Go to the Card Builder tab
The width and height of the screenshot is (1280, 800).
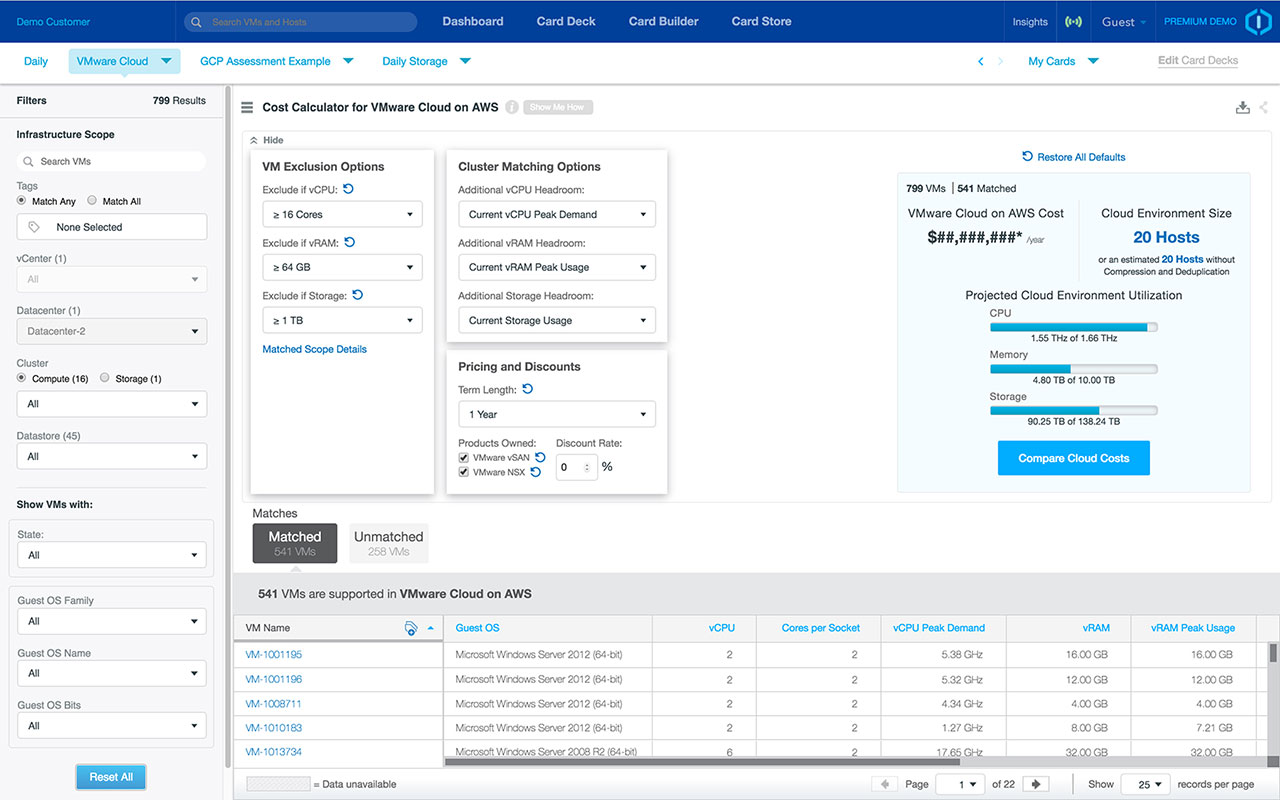tap(664, 21)
